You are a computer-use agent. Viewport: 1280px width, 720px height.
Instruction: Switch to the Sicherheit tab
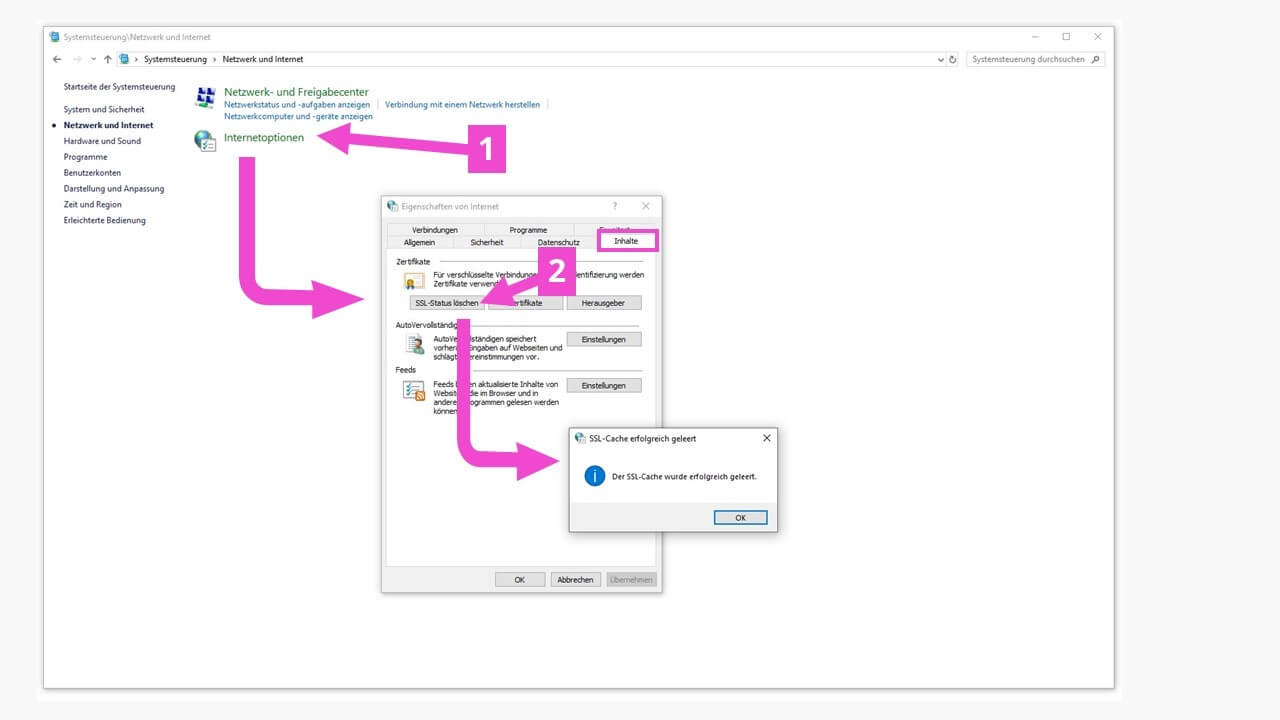pos(487,242)
